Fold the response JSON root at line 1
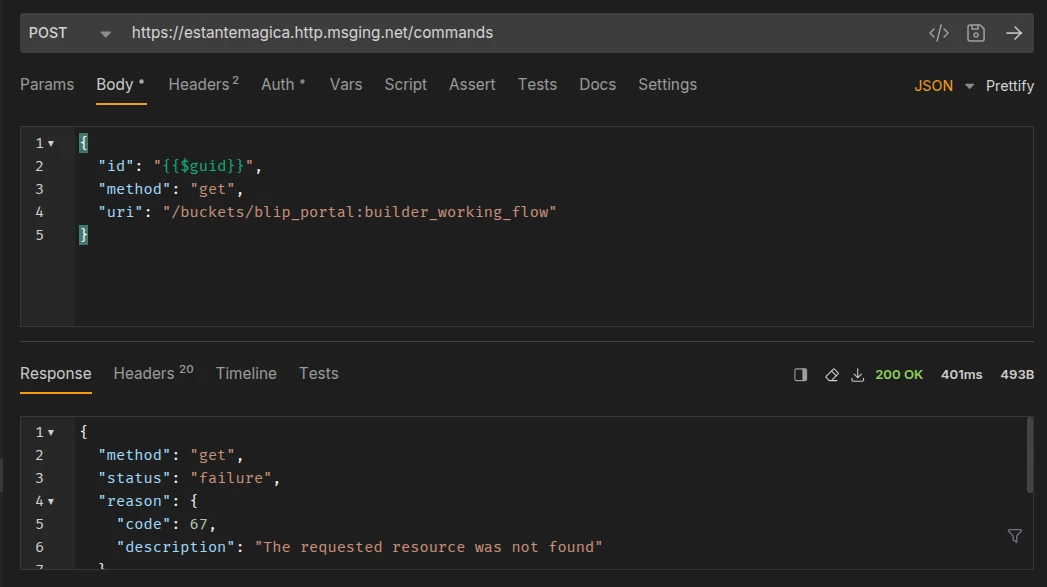The height and width of the screenshot is (587, 1047). 51,433
